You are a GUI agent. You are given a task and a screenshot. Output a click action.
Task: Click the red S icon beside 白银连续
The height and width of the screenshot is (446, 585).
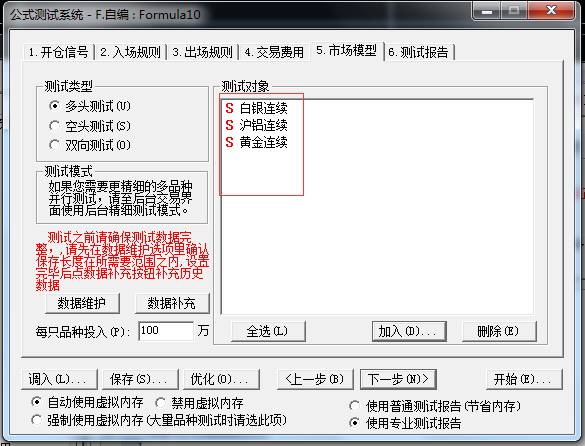tap(229, 108)
